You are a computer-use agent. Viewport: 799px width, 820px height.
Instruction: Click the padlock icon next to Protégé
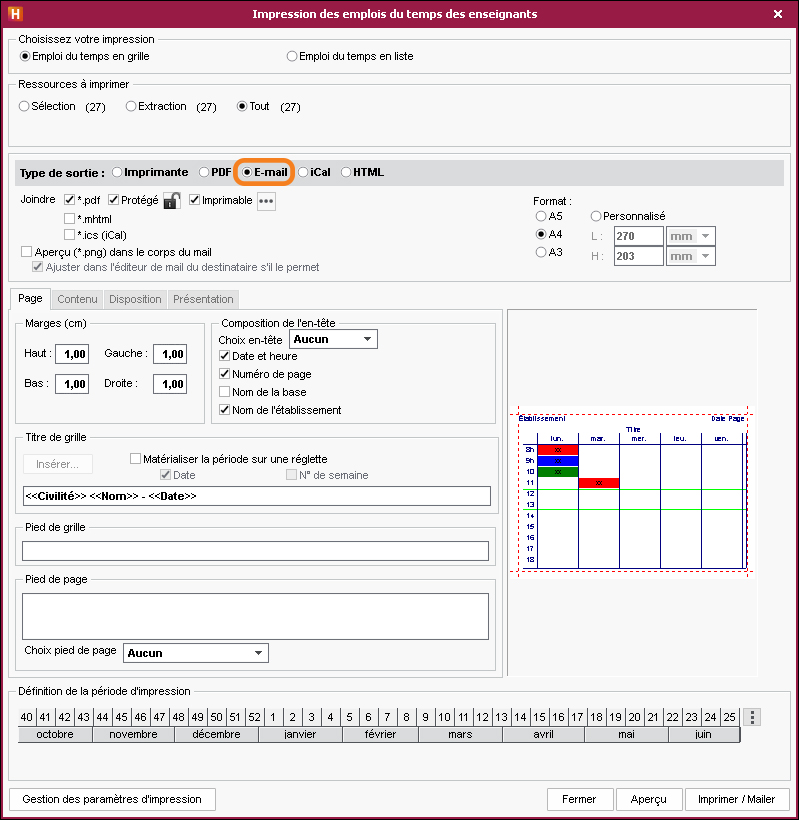172,200
